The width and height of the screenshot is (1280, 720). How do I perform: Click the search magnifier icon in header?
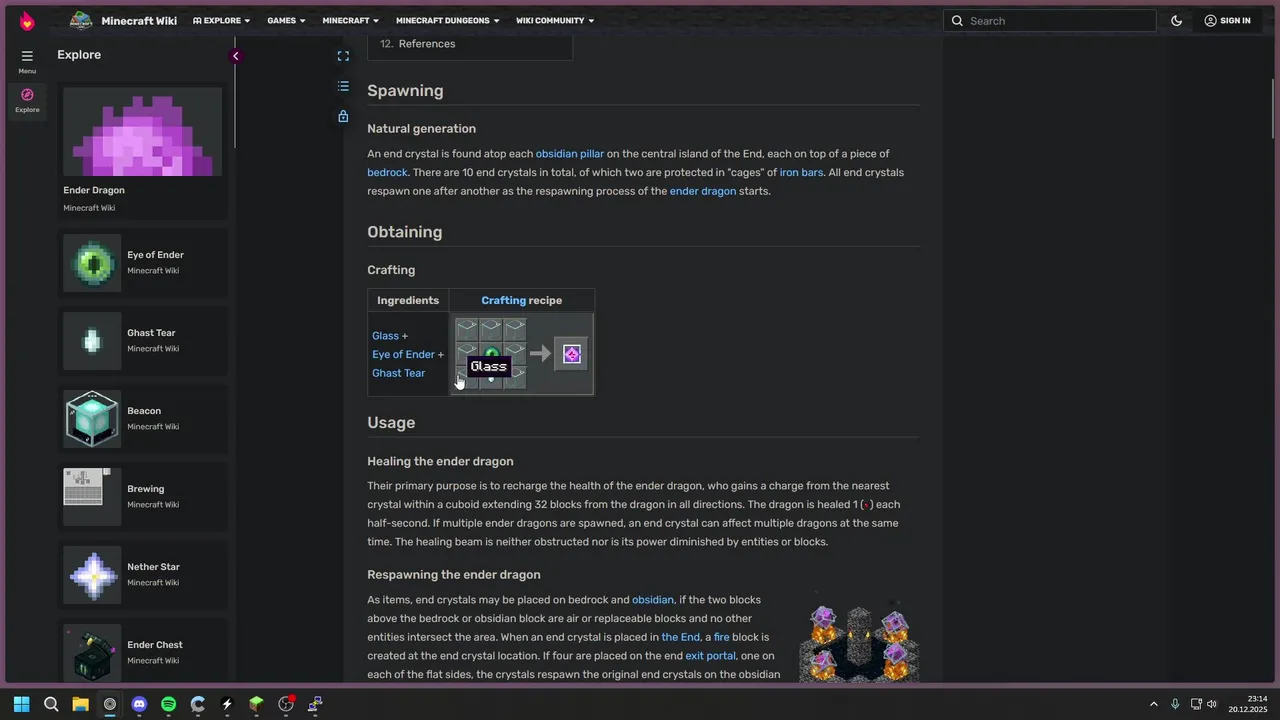click(957, 21)
